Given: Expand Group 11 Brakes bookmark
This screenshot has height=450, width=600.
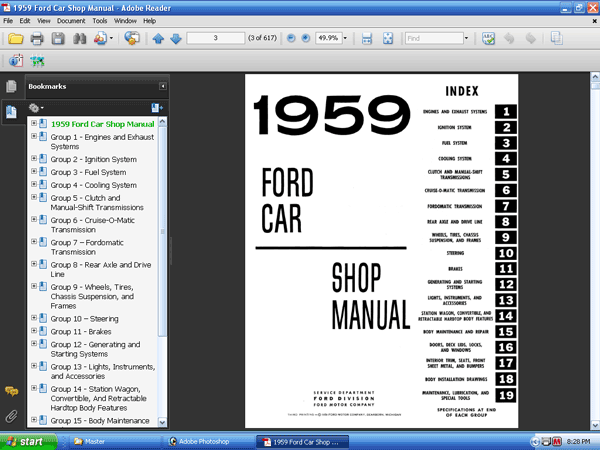Looking at the screenshot, I should pyautogui.click(x=34, y=331).
